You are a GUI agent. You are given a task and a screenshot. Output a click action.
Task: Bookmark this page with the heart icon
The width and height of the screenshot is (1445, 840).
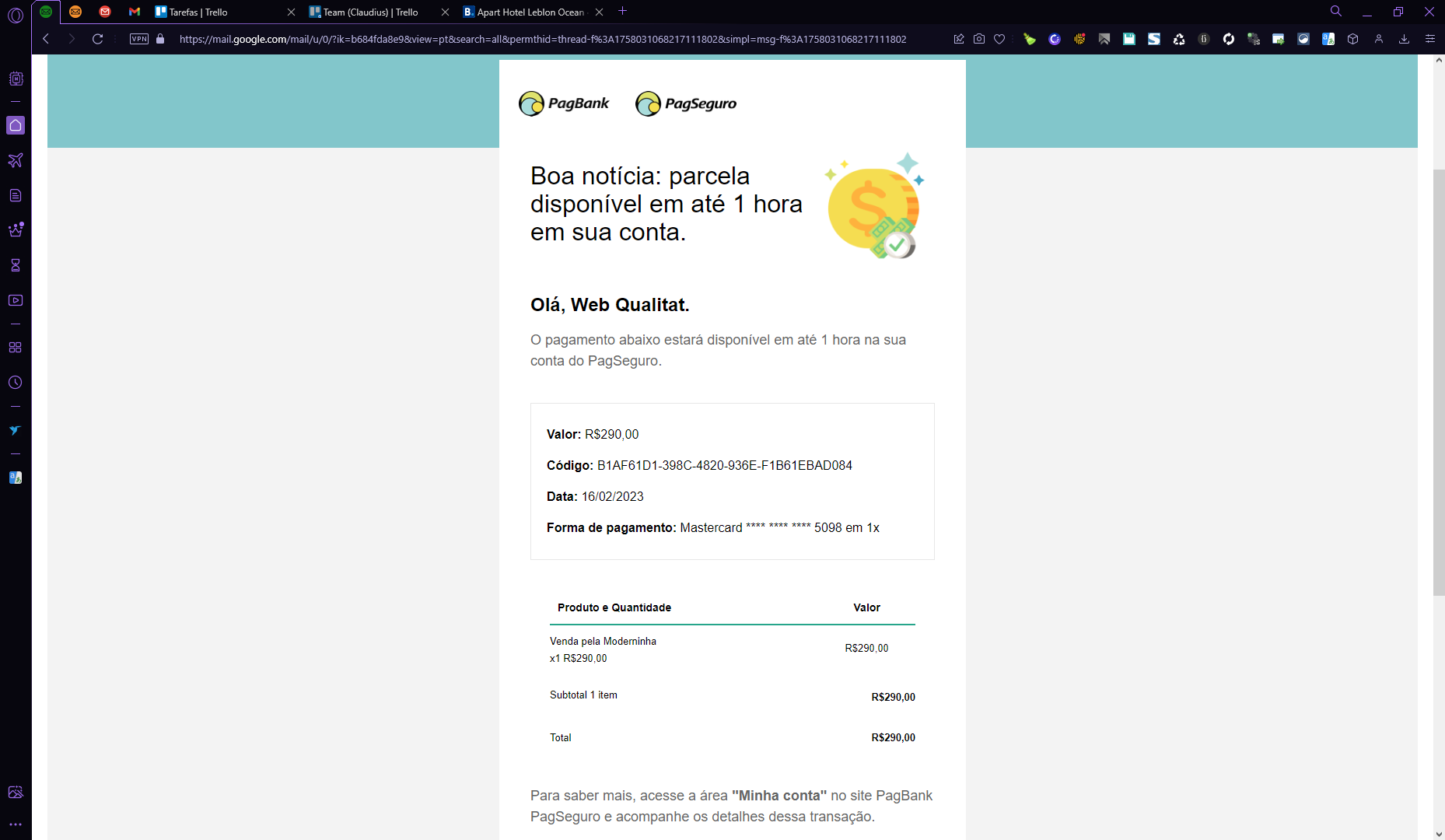[x=999, y=39]
